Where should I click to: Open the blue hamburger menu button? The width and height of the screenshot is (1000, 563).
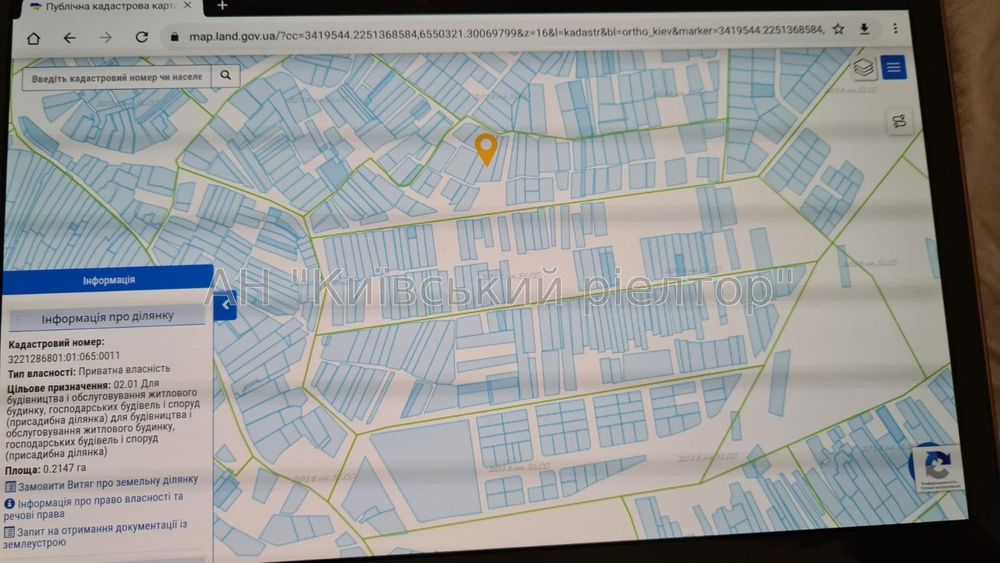coord(893,67)
